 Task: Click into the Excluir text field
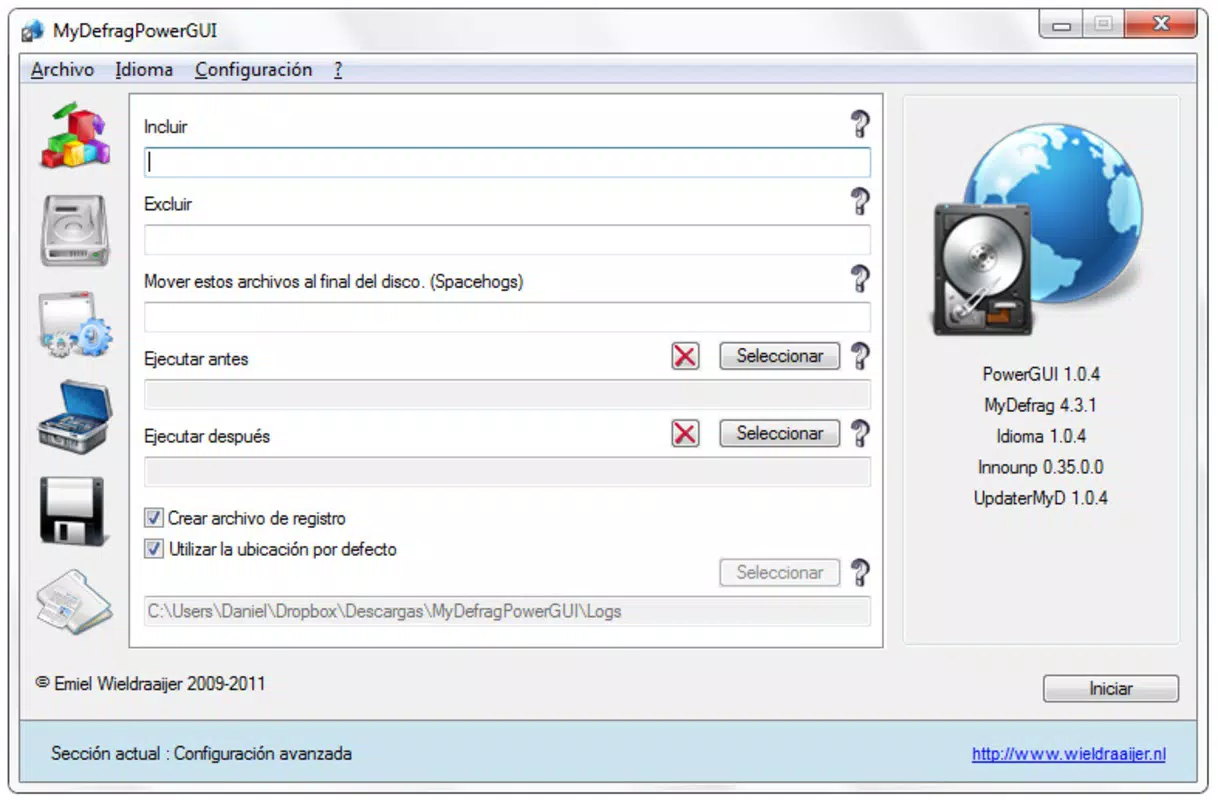click(507, 240)
